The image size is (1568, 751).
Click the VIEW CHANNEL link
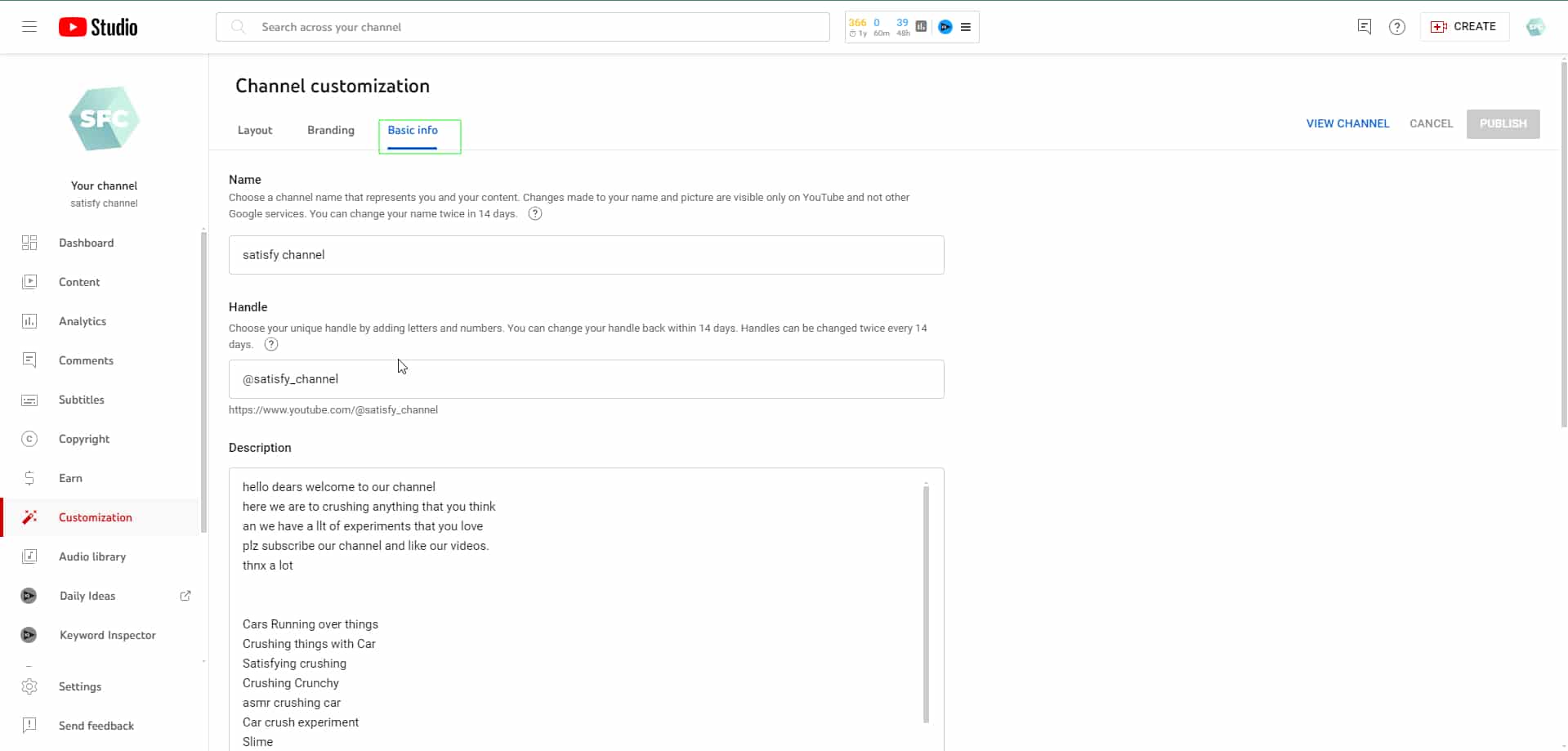[1347, 123]
